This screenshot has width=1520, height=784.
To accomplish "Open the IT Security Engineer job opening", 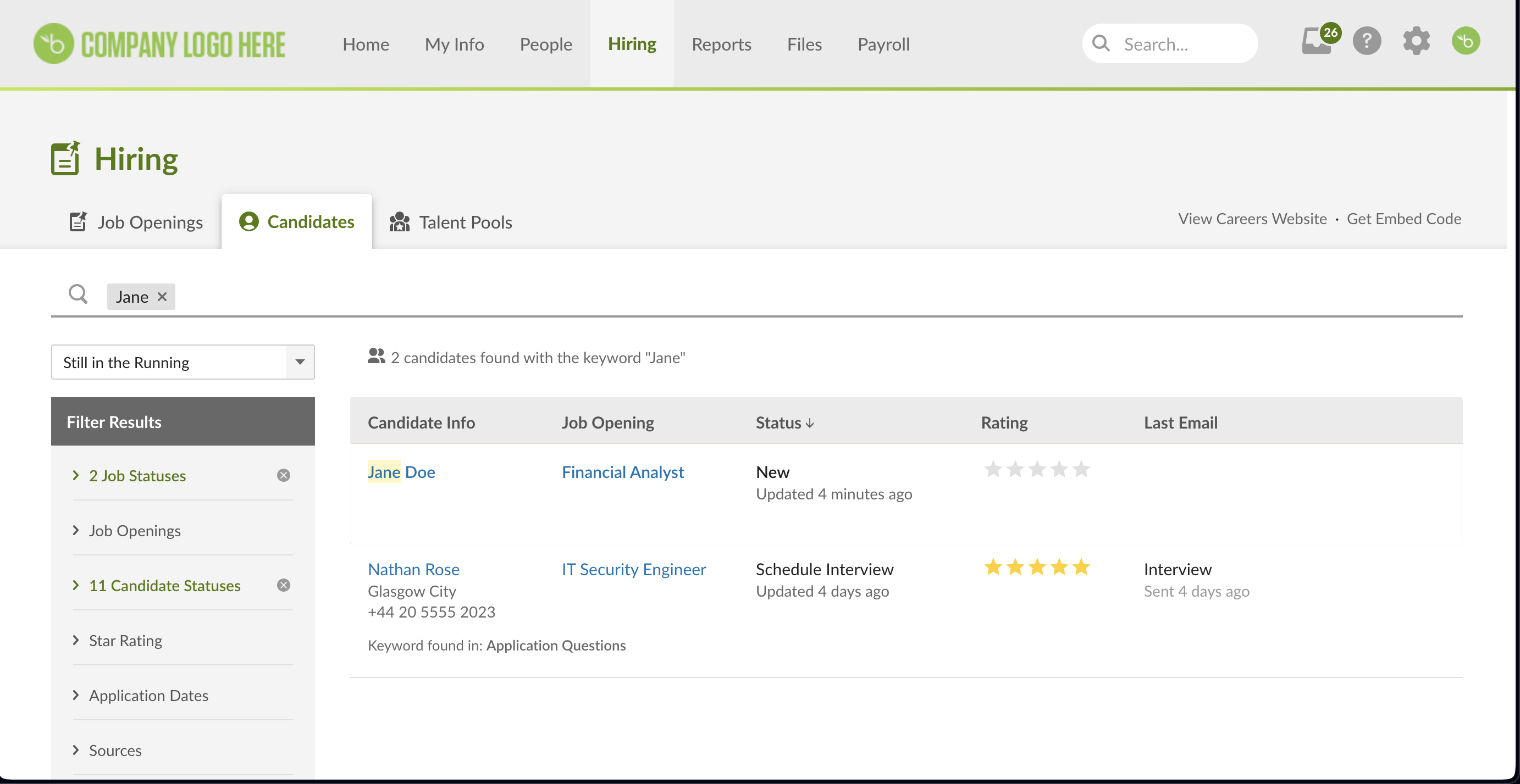I will 634,569.
